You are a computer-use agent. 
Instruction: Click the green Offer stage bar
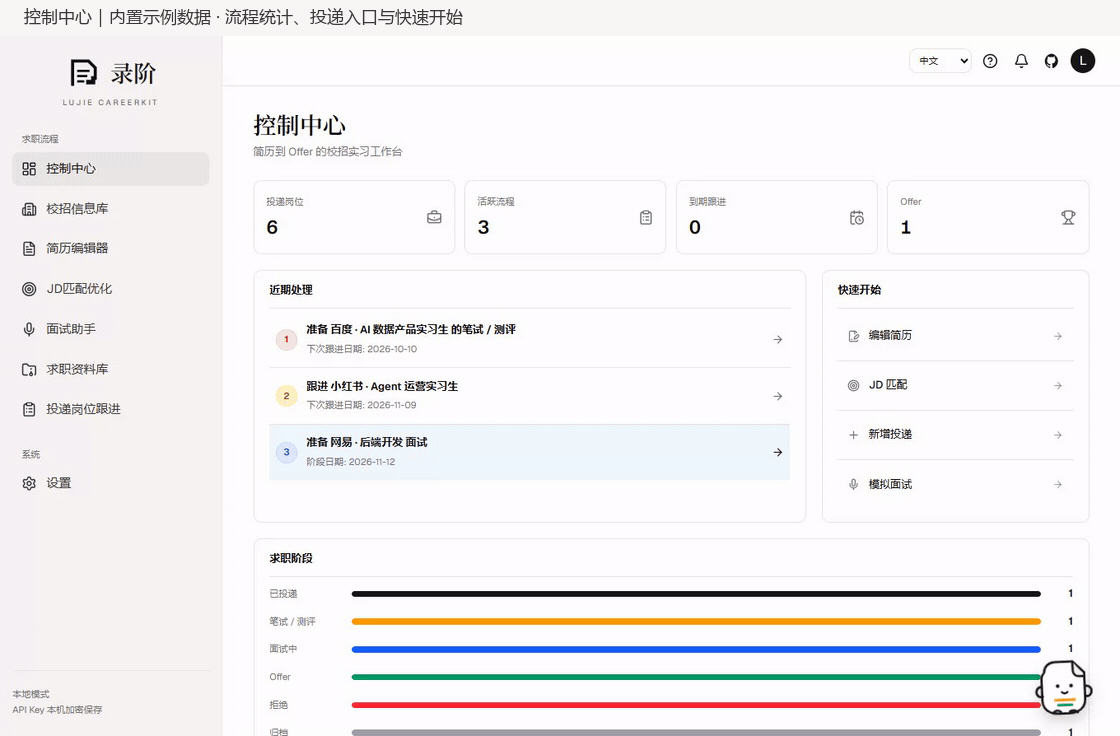point(696,677)
